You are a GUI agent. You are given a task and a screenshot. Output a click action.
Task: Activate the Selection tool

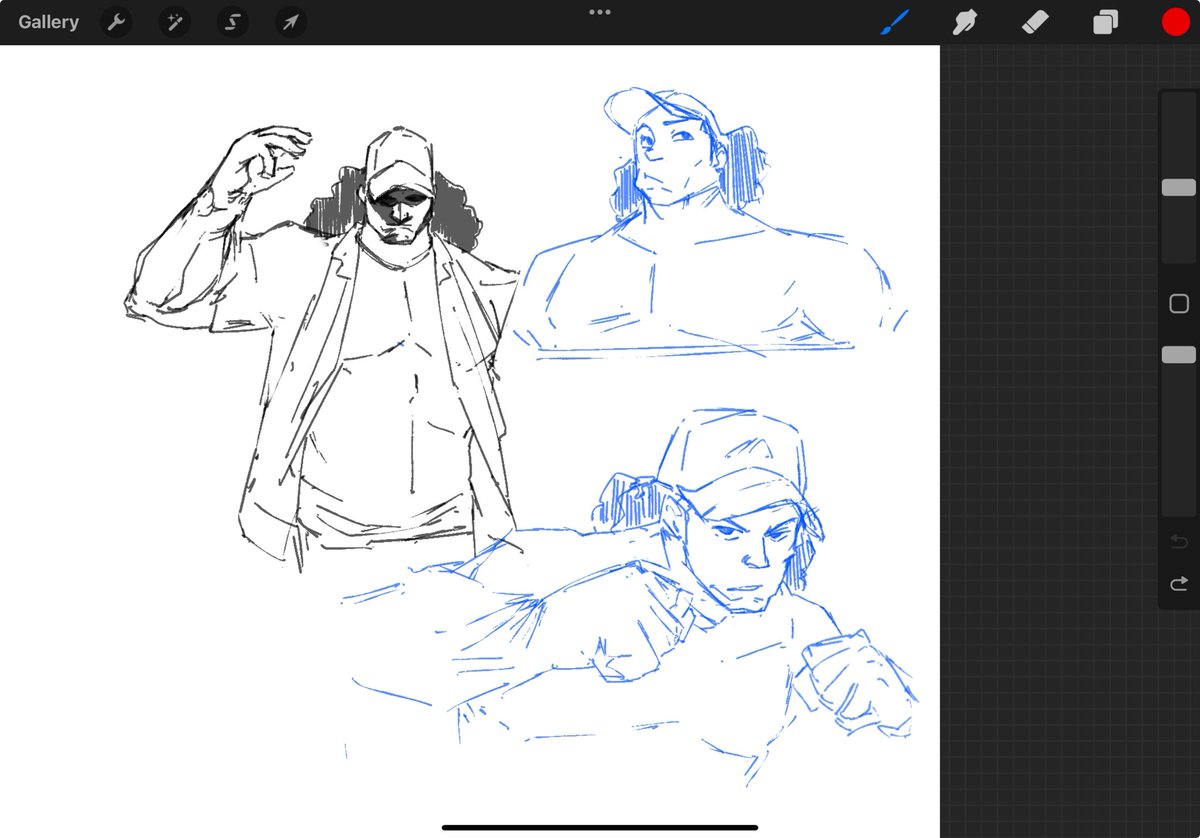233,22
